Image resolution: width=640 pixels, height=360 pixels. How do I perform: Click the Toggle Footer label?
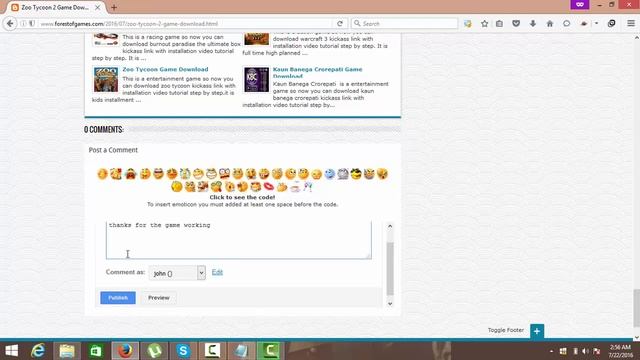(506, 330)
